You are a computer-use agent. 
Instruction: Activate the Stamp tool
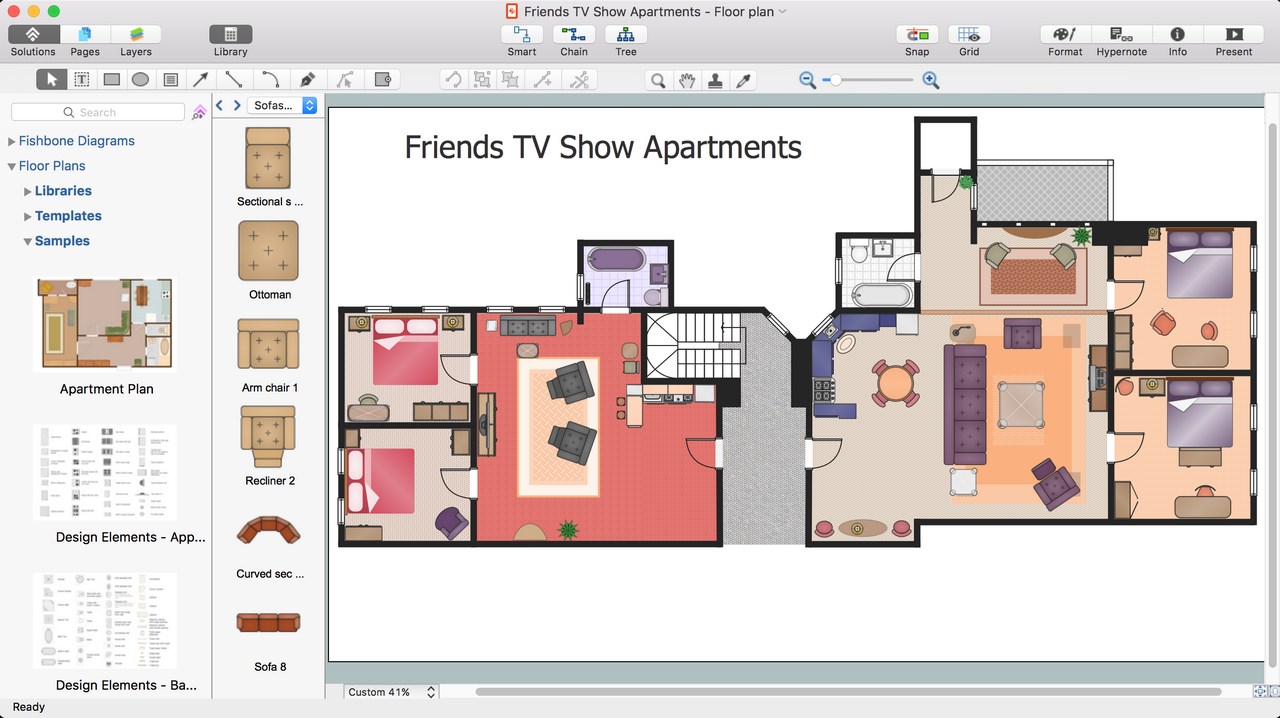tap(715, 79)
